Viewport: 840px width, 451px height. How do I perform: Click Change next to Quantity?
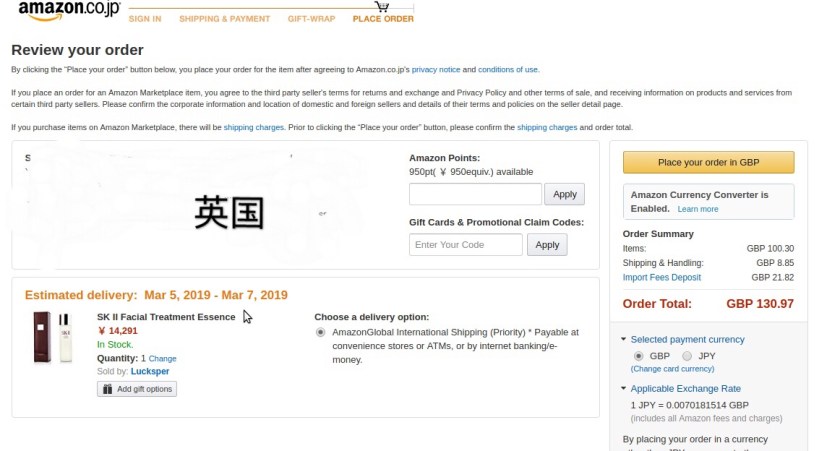tap(163, 358)
